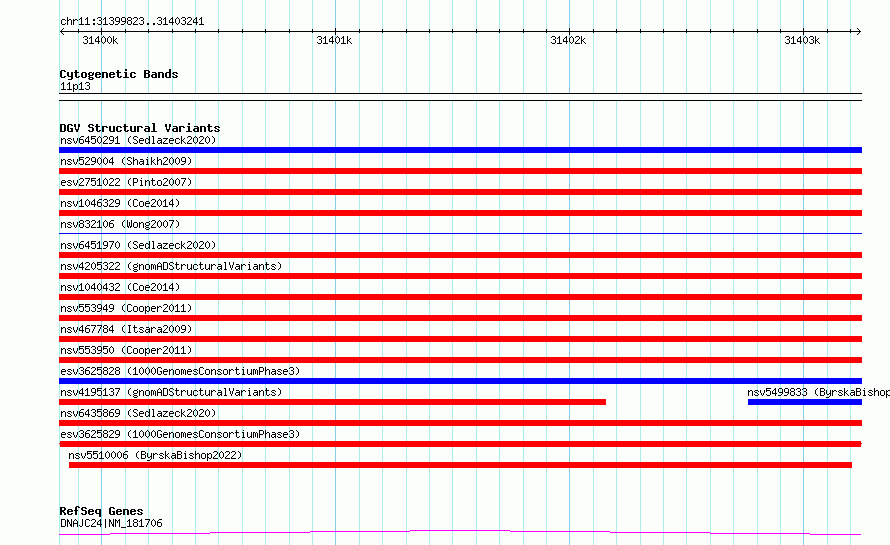The height and width of the screenshot is (545, 890).
Task: Select the blue bar for nsv6450291
Action: [460, 150]
